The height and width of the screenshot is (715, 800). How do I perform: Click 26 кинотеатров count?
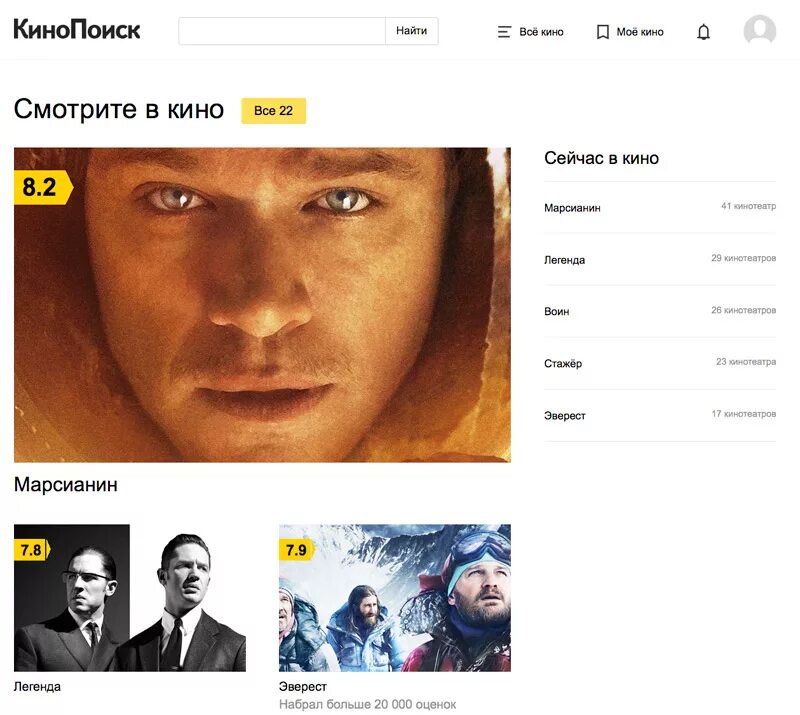tap(744, 310)
